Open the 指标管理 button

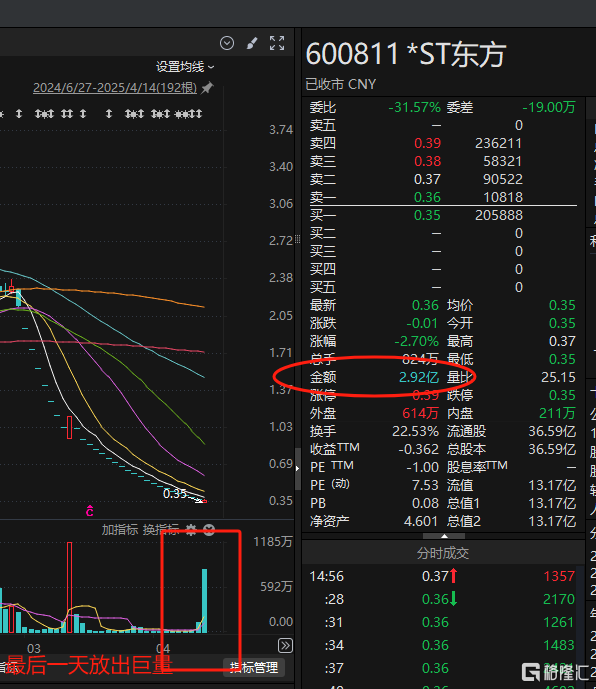tap(254, 668)
